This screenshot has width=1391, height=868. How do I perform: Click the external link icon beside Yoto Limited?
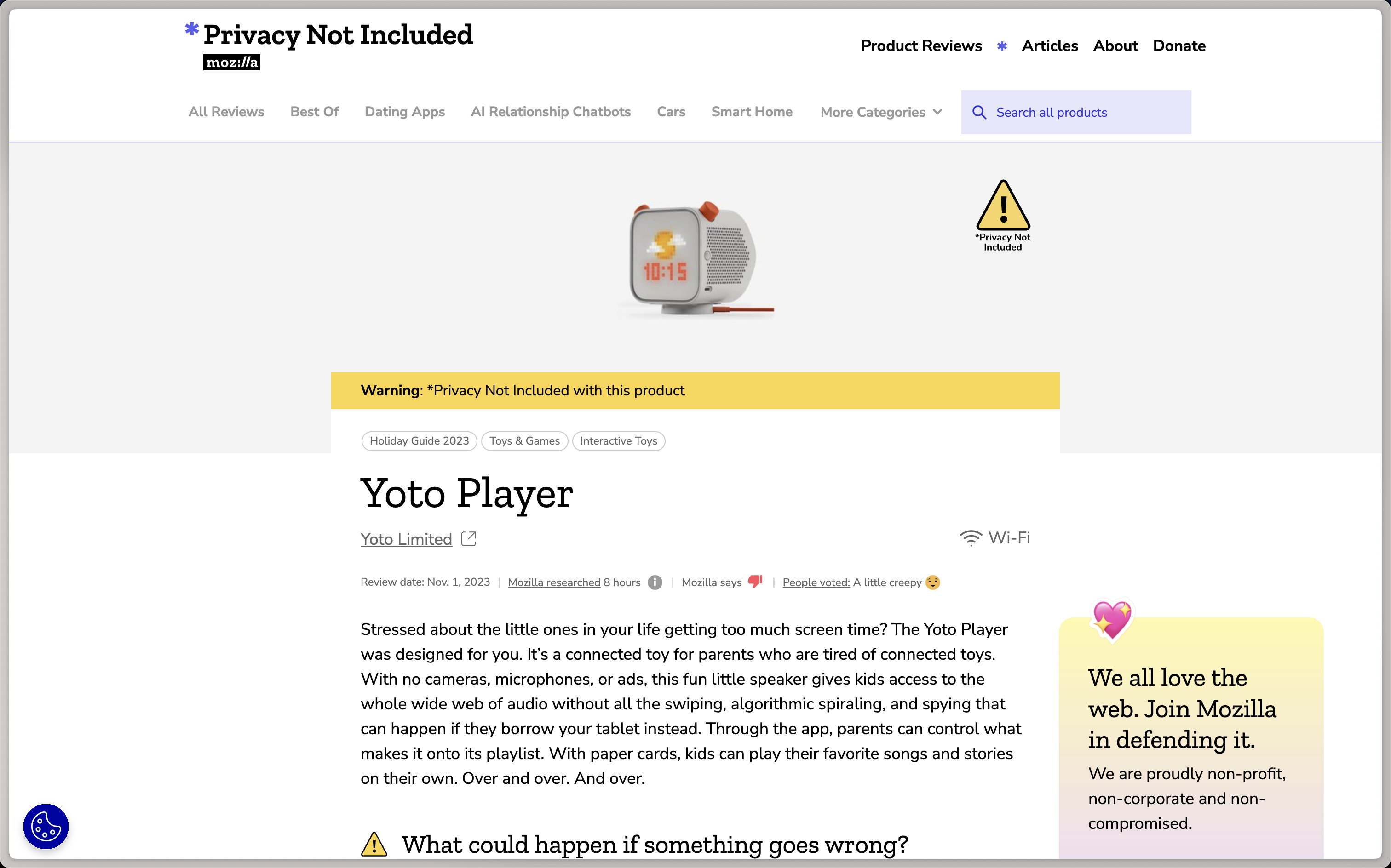point(469,538)
